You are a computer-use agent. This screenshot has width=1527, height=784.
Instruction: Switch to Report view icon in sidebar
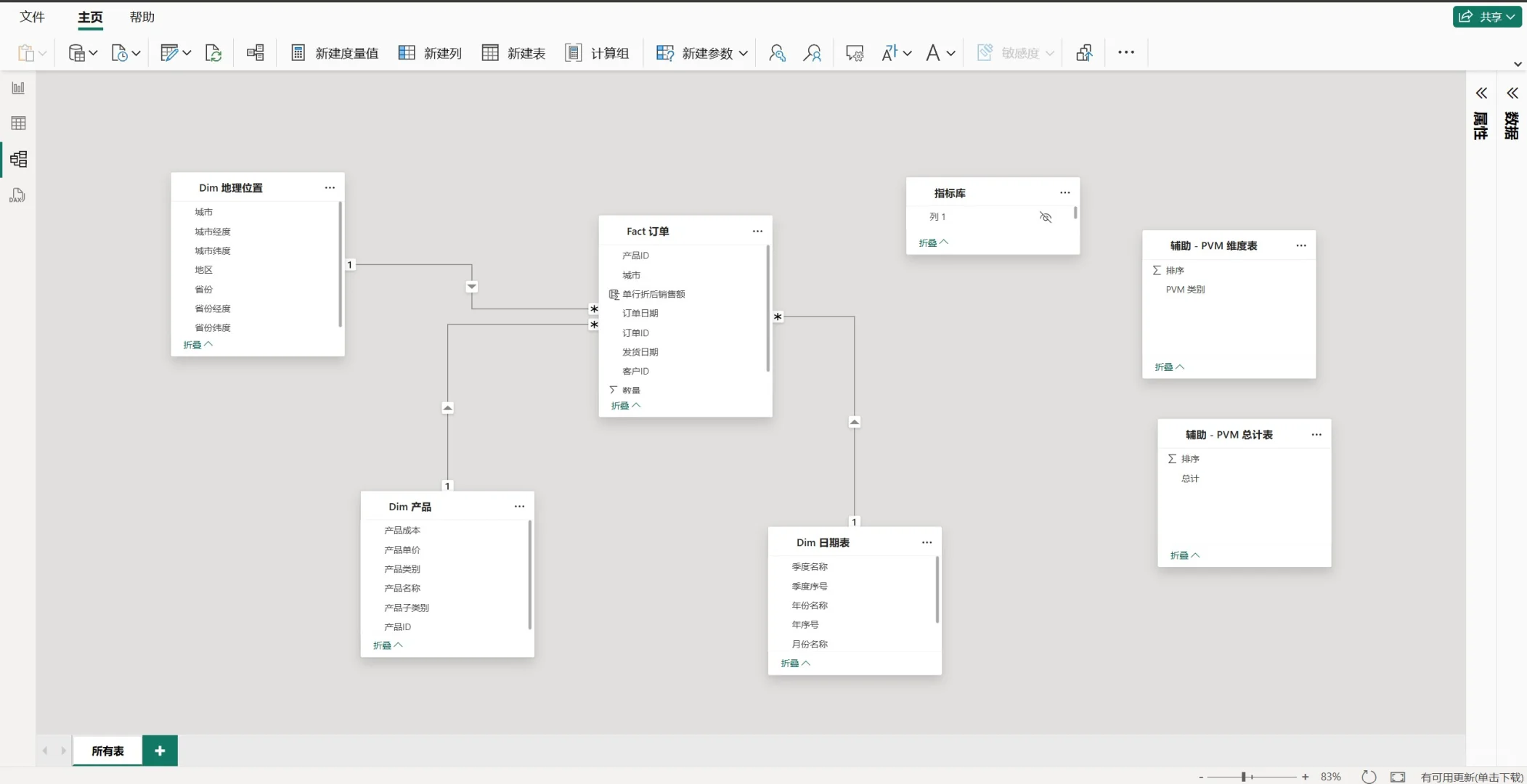click(x=18, y=88)
